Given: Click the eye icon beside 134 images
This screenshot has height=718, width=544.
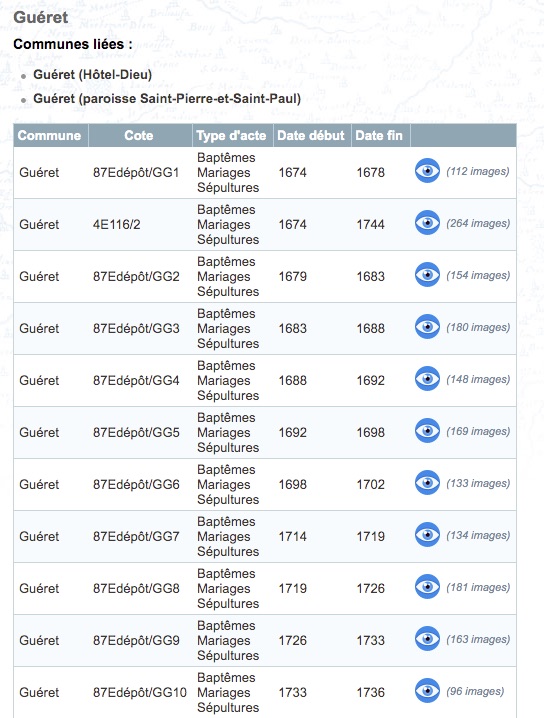Looking at the screenshot, I should click(427, 535).
